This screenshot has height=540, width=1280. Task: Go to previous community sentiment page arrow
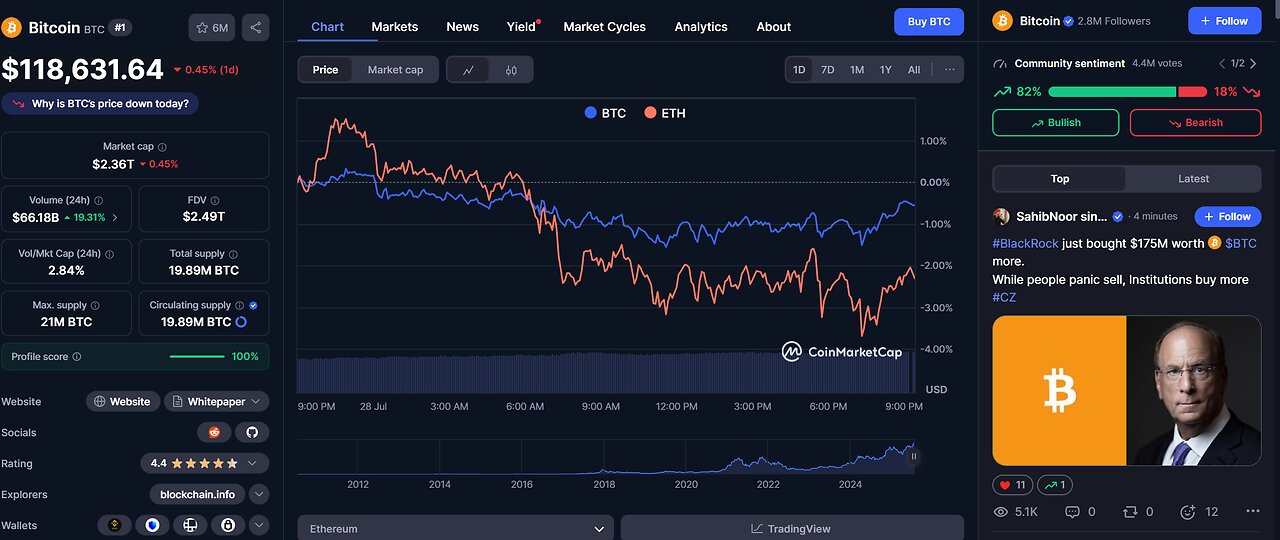pos(1221,64)
